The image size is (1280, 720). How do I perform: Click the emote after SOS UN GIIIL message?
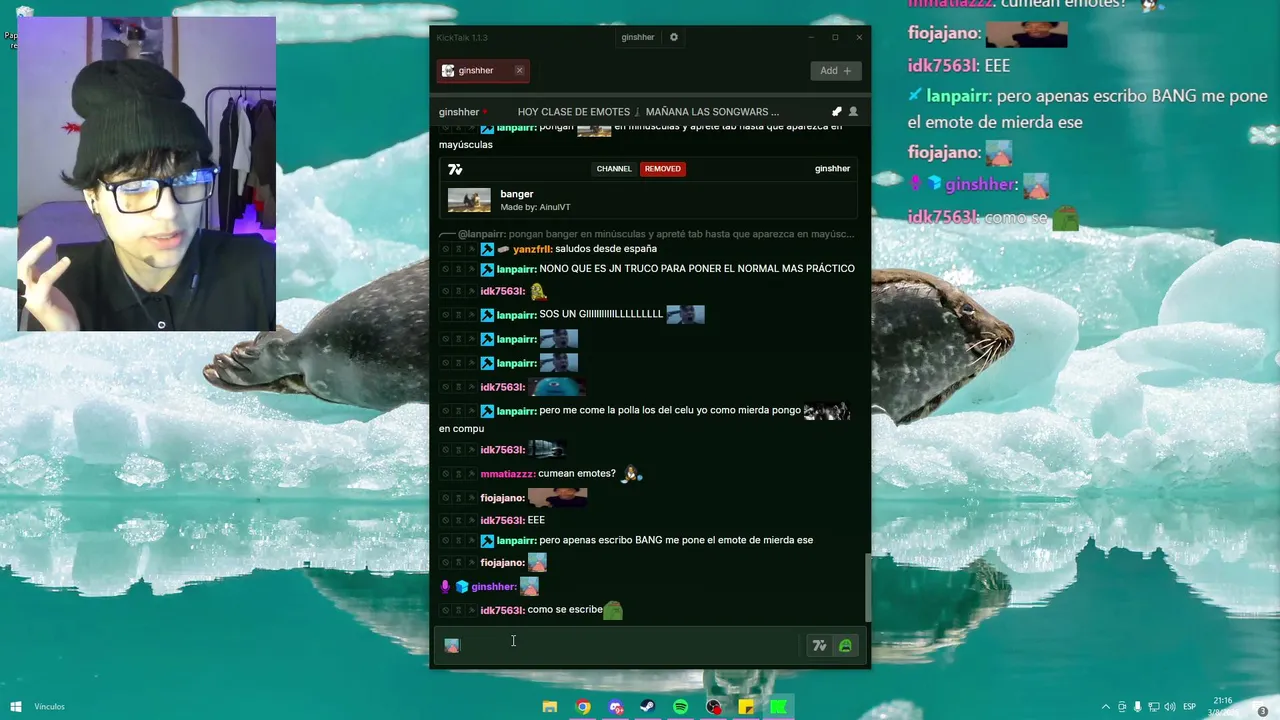pos(685,314)
